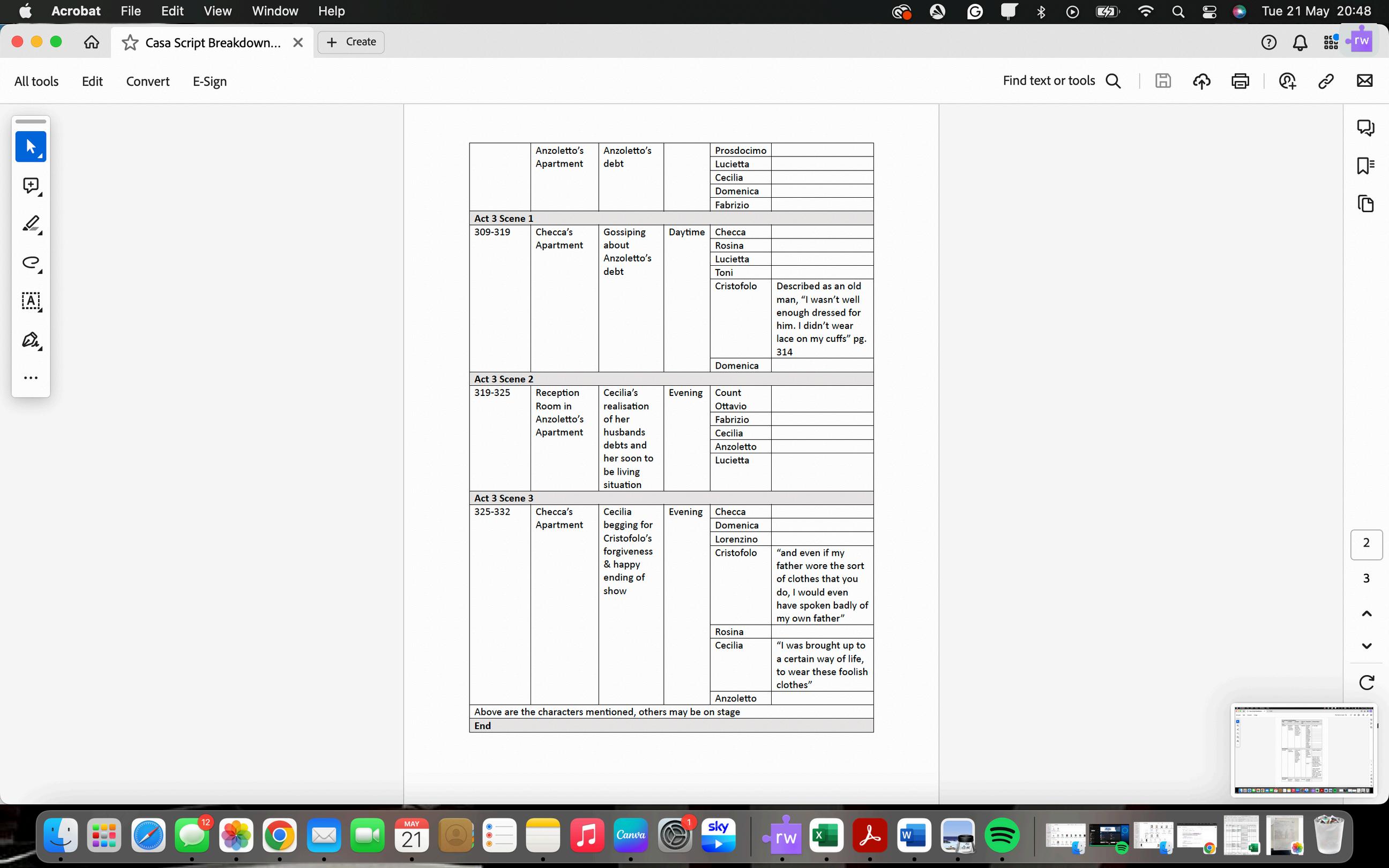Open the screenshot preview thumbnail
Image resolution: width=1389 pixels, height=868 pixels.
pyautogui.click(x=1303, y=750)
